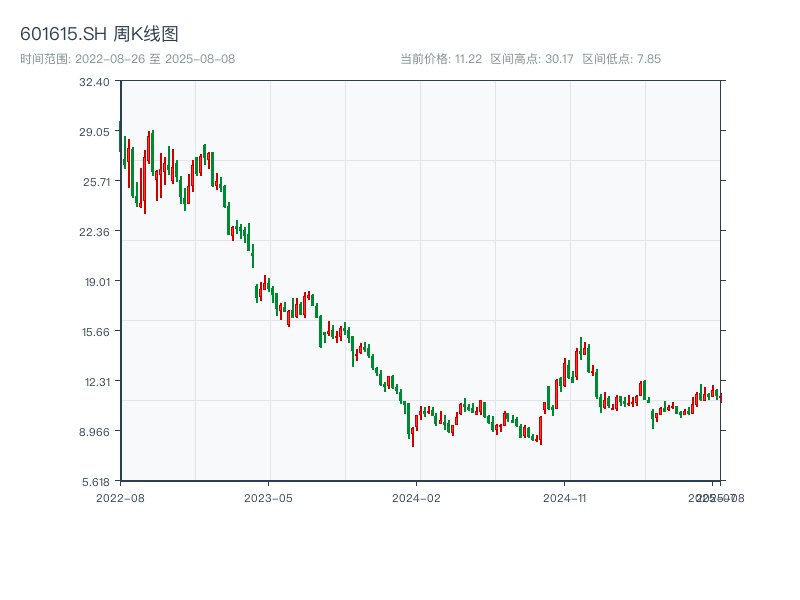Click the 601615.SH weekly K-line chart title
Screen dimensions: 800x600
pos(99,34)
